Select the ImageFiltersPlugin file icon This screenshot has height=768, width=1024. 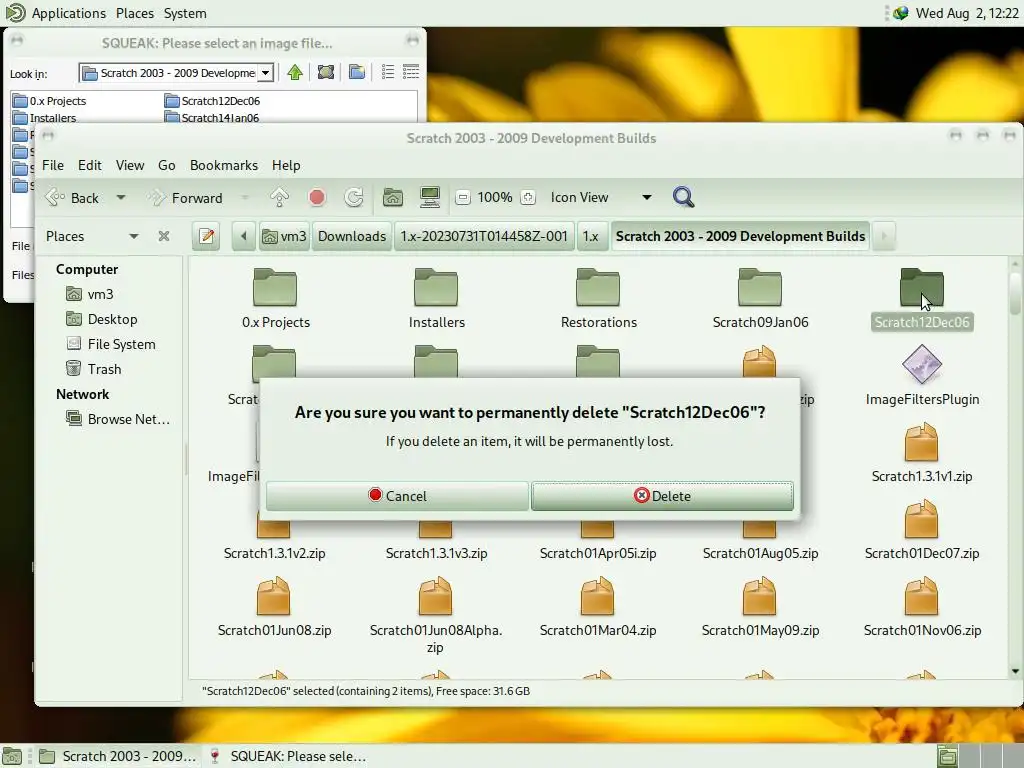coord(921,364)
